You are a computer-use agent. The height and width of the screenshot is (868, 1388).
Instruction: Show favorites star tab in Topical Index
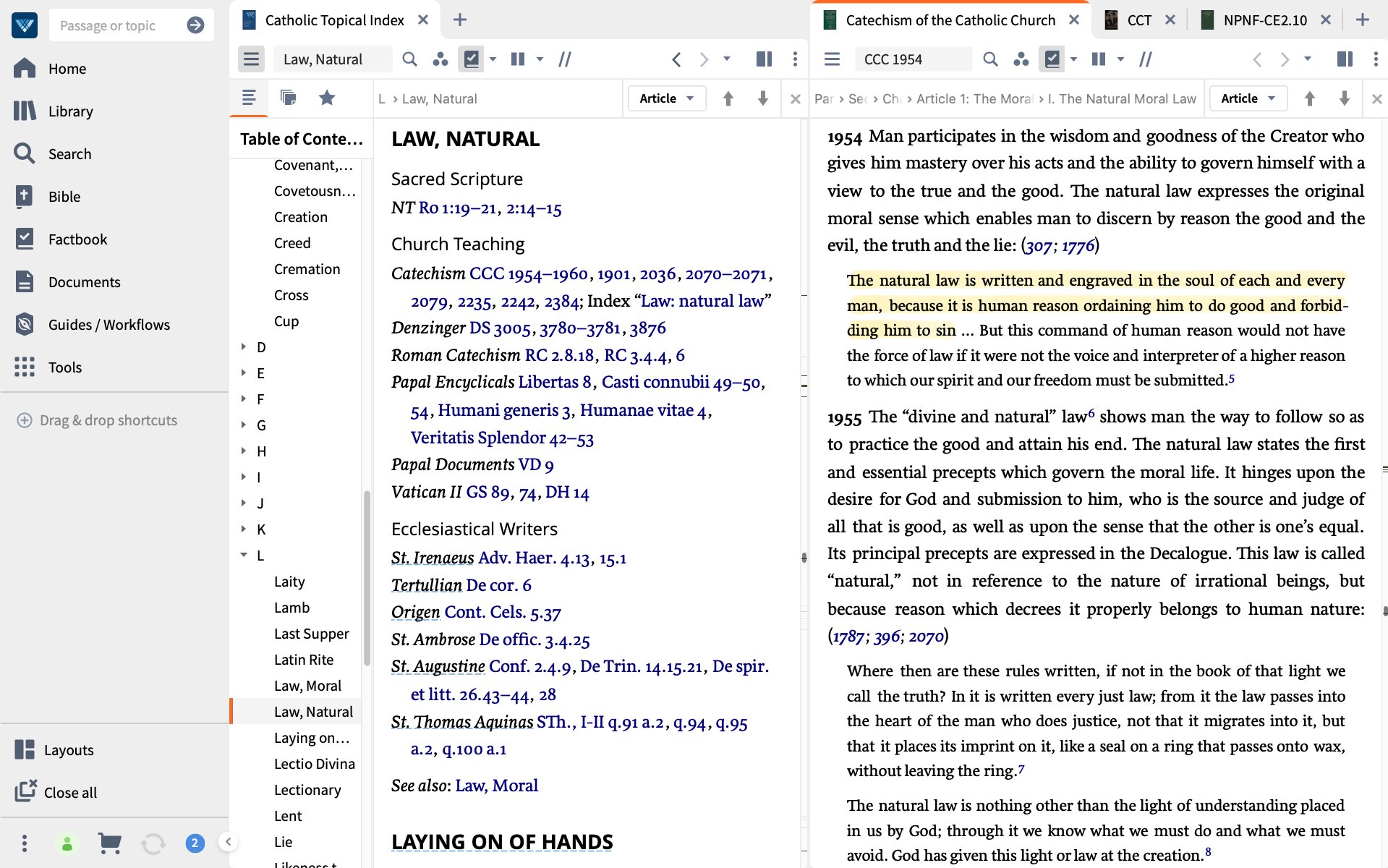pyautogui.click(x=327, y=98)
